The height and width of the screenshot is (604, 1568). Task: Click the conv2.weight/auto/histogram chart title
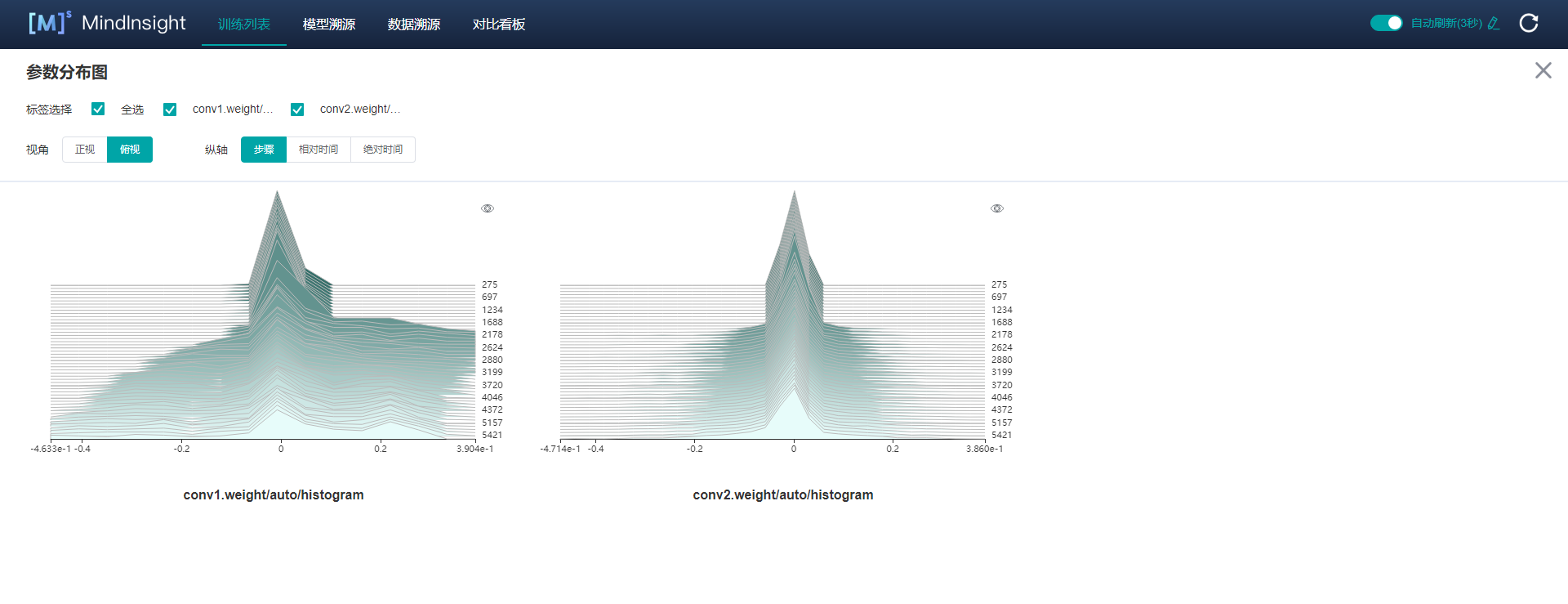783,494
